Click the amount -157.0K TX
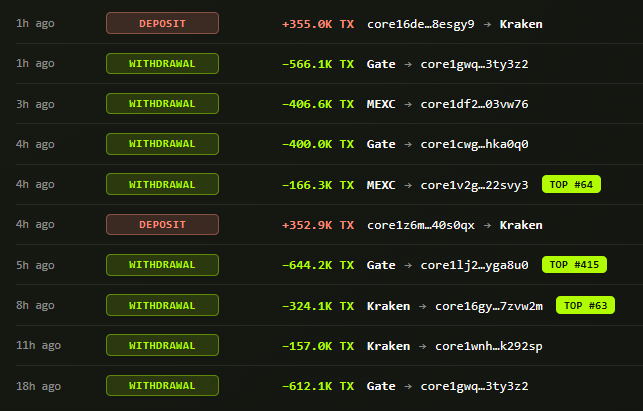 click(318, 346)
